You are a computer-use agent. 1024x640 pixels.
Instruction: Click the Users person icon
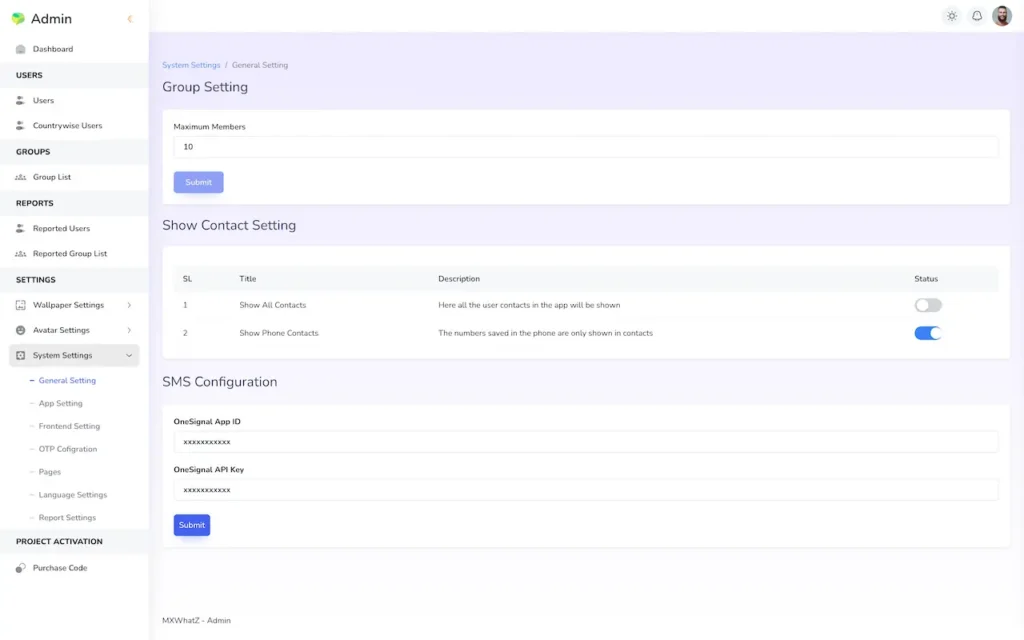click(x=20, y=101)
